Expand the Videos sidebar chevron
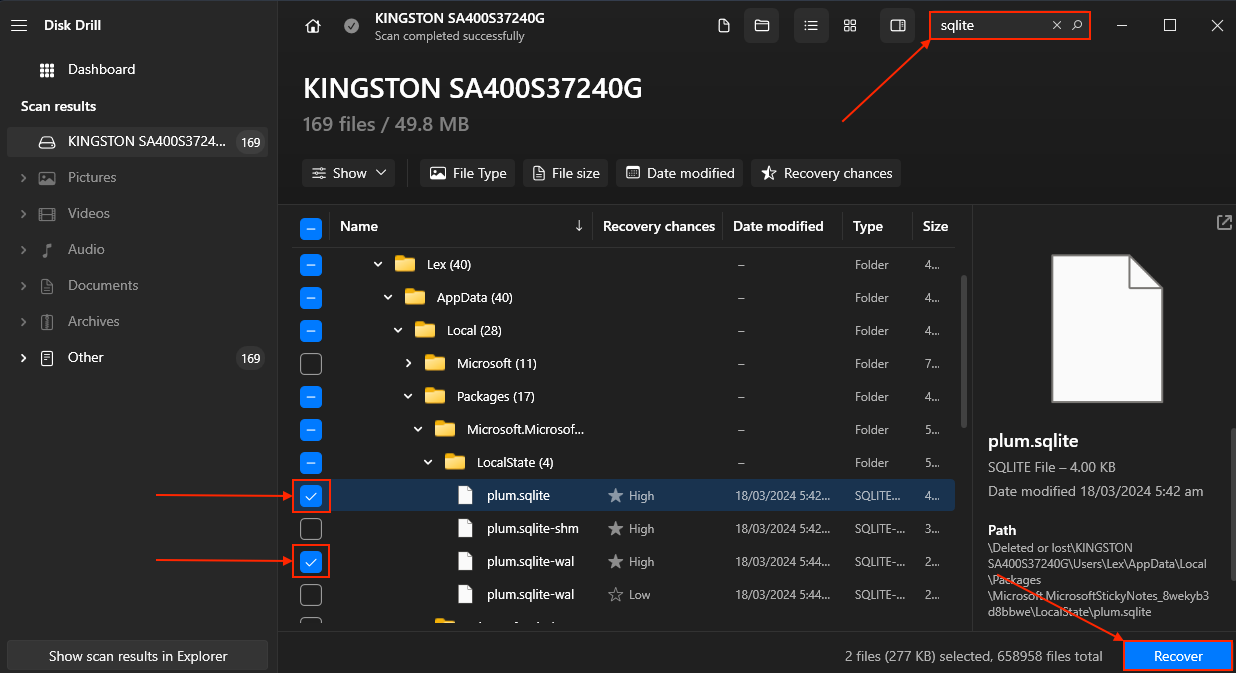1236x673 pixels. [x=23, y=213]
